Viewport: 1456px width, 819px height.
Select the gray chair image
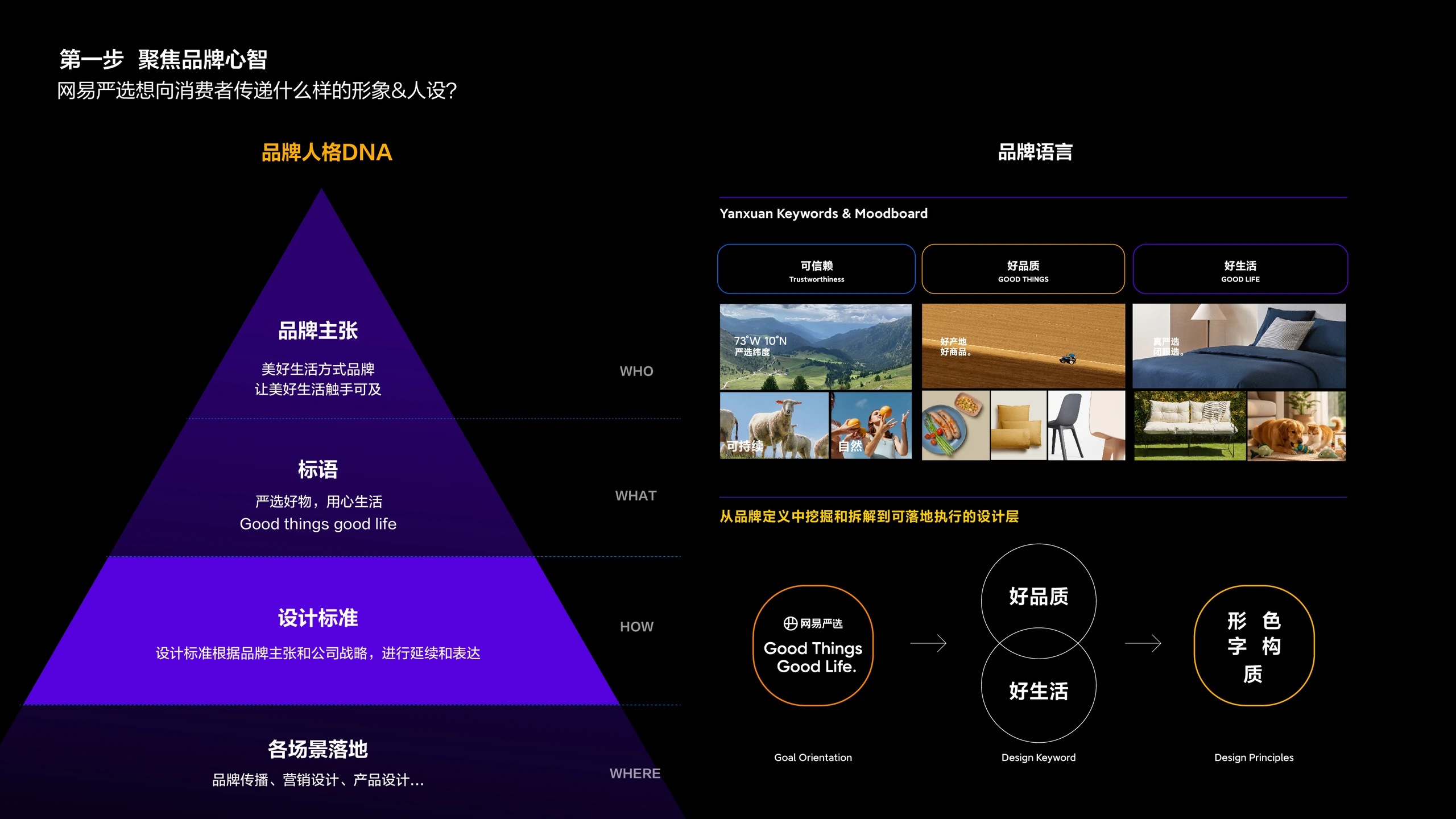point(1086,425)
